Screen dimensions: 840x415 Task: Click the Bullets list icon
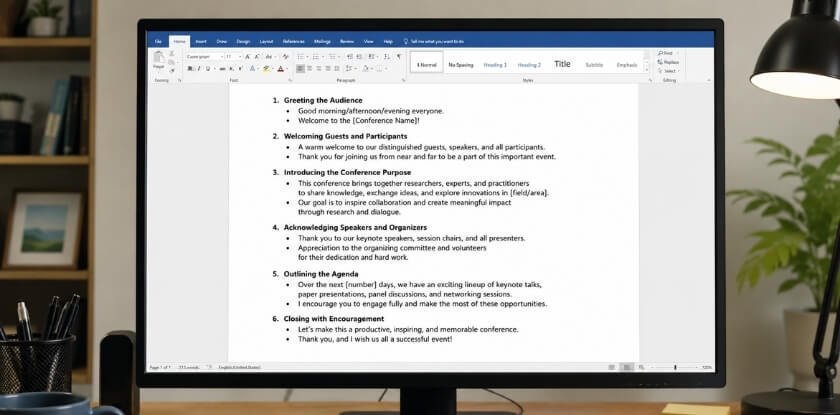pyautogui.click(x=301, y=57)
